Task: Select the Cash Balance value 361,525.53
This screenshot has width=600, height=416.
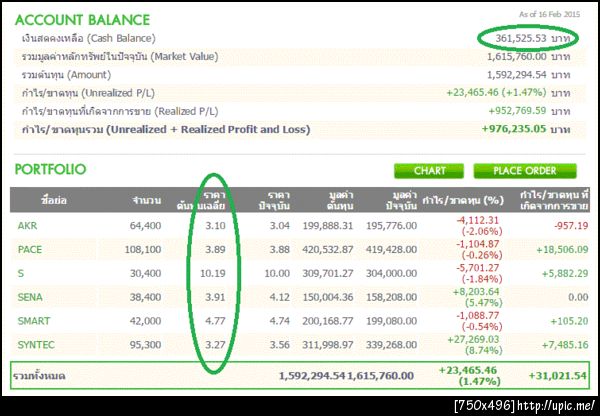Action: pyautogui.click(x=521, y=38)
